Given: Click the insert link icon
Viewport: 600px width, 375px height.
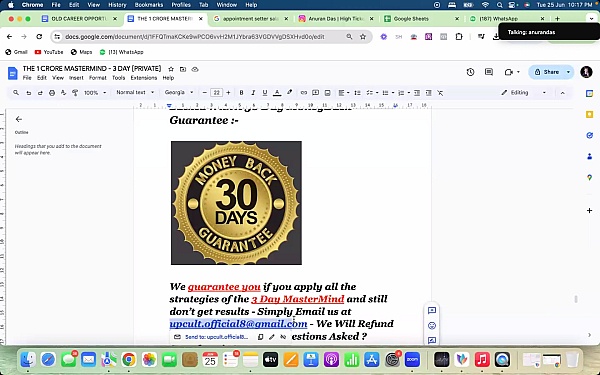Looking at the screenshot, I should tap(304, 93).
